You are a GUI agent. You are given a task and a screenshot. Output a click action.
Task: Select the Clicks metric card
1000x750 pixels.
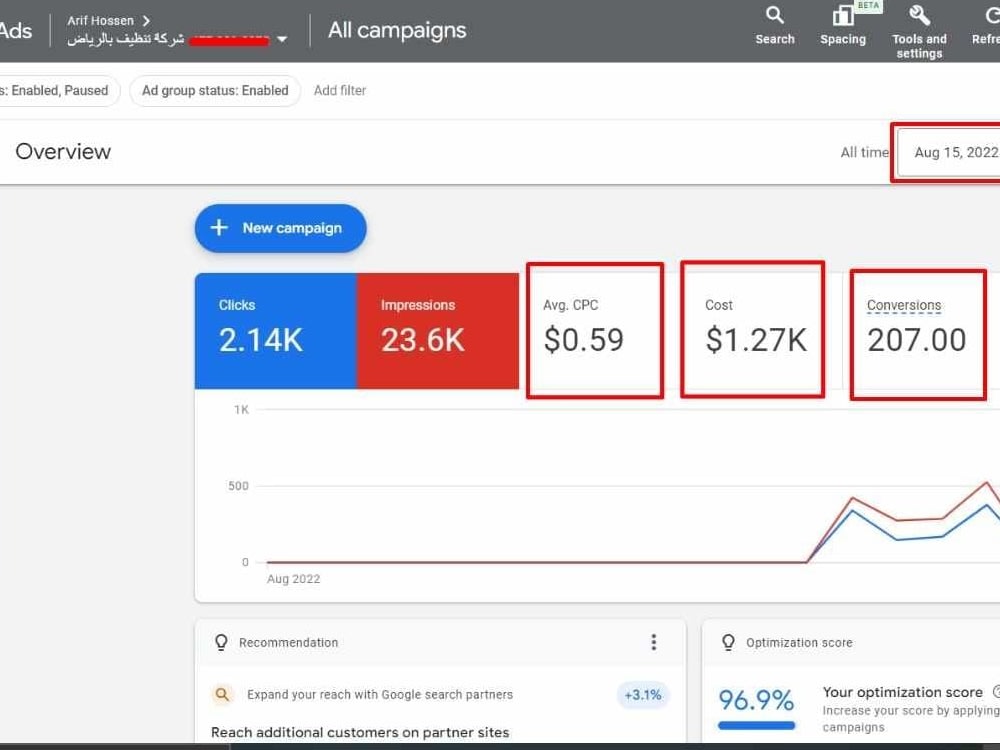click(276, 330)
